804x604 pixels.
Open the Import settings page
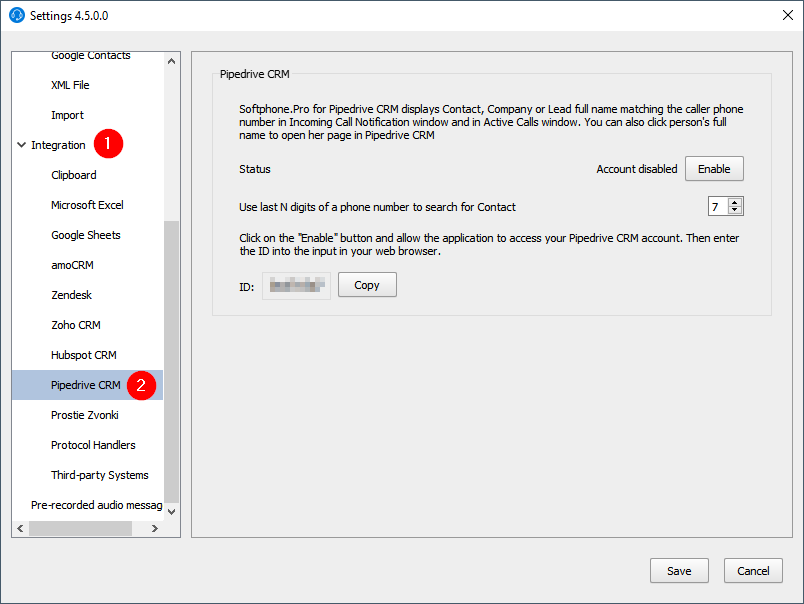67,115
